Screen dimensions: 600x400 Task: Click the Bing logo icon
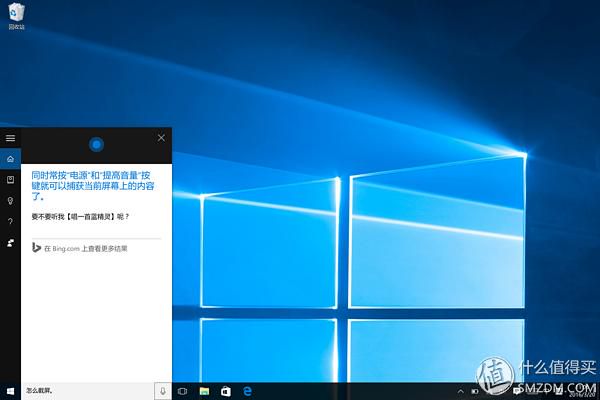click(36, 248)
